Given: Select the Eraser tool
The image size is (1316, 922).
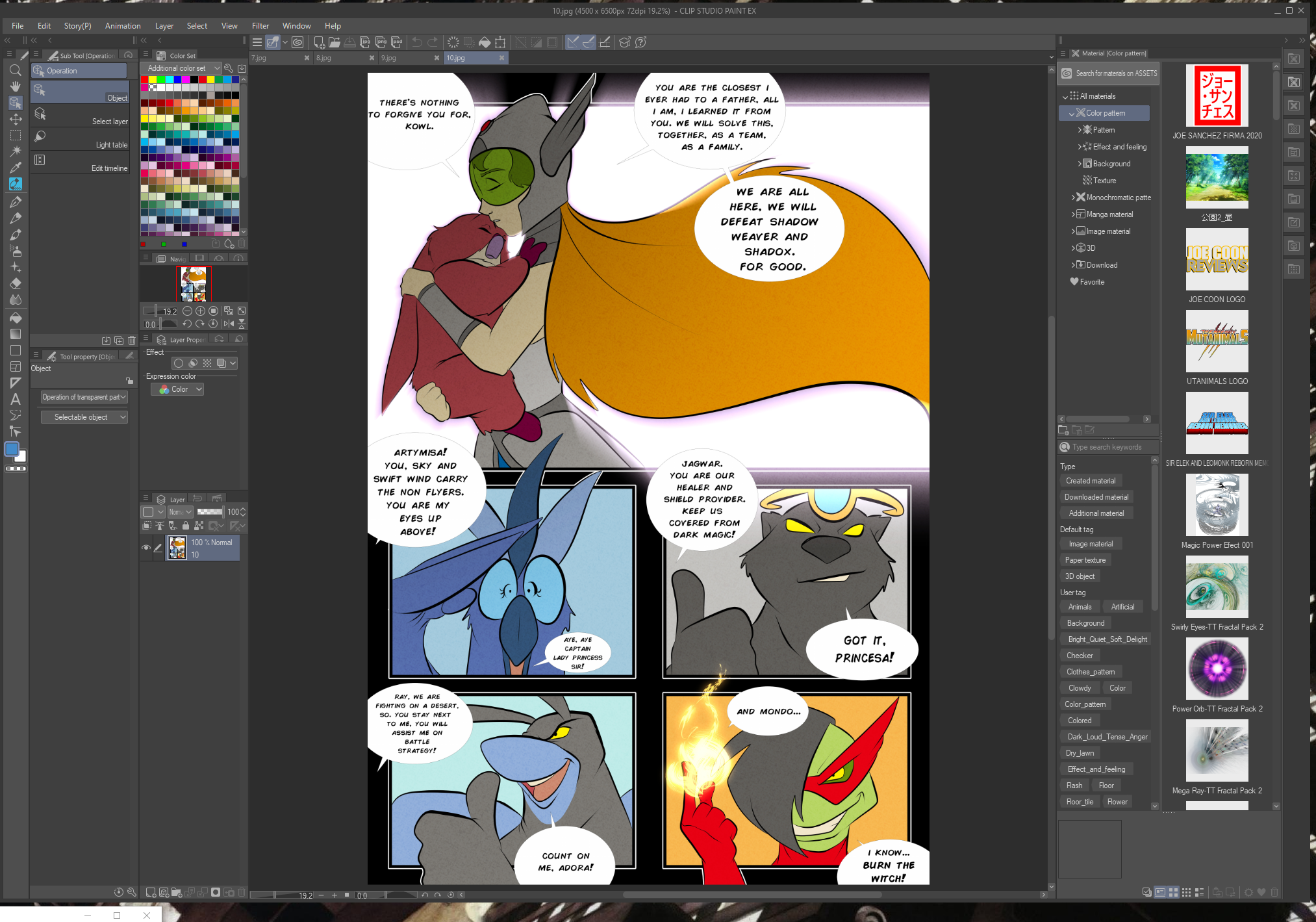Looking at the screenshot, I should pyautogui.click(x=16, y=284).
